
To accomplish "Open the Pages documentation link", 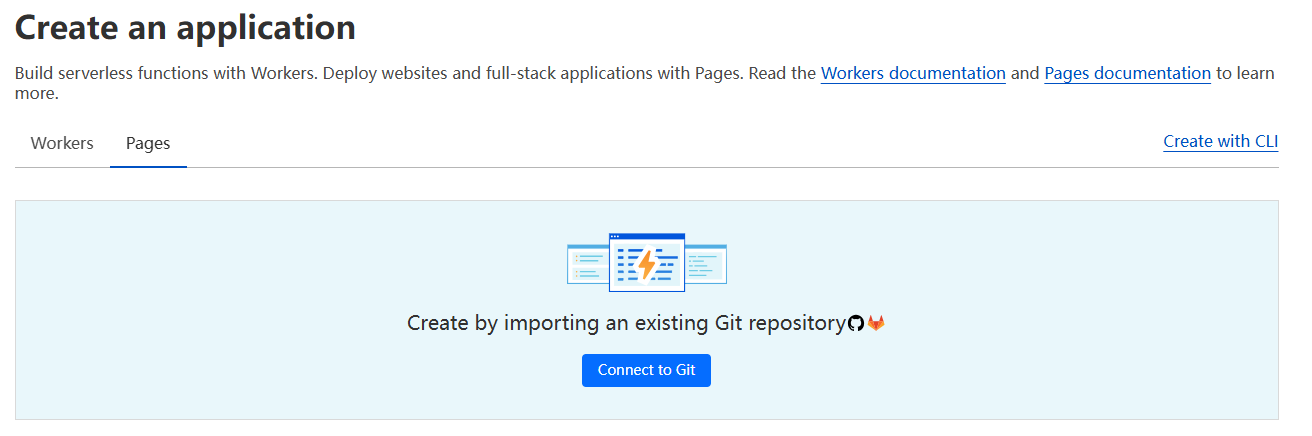I will pos(1127,73).
